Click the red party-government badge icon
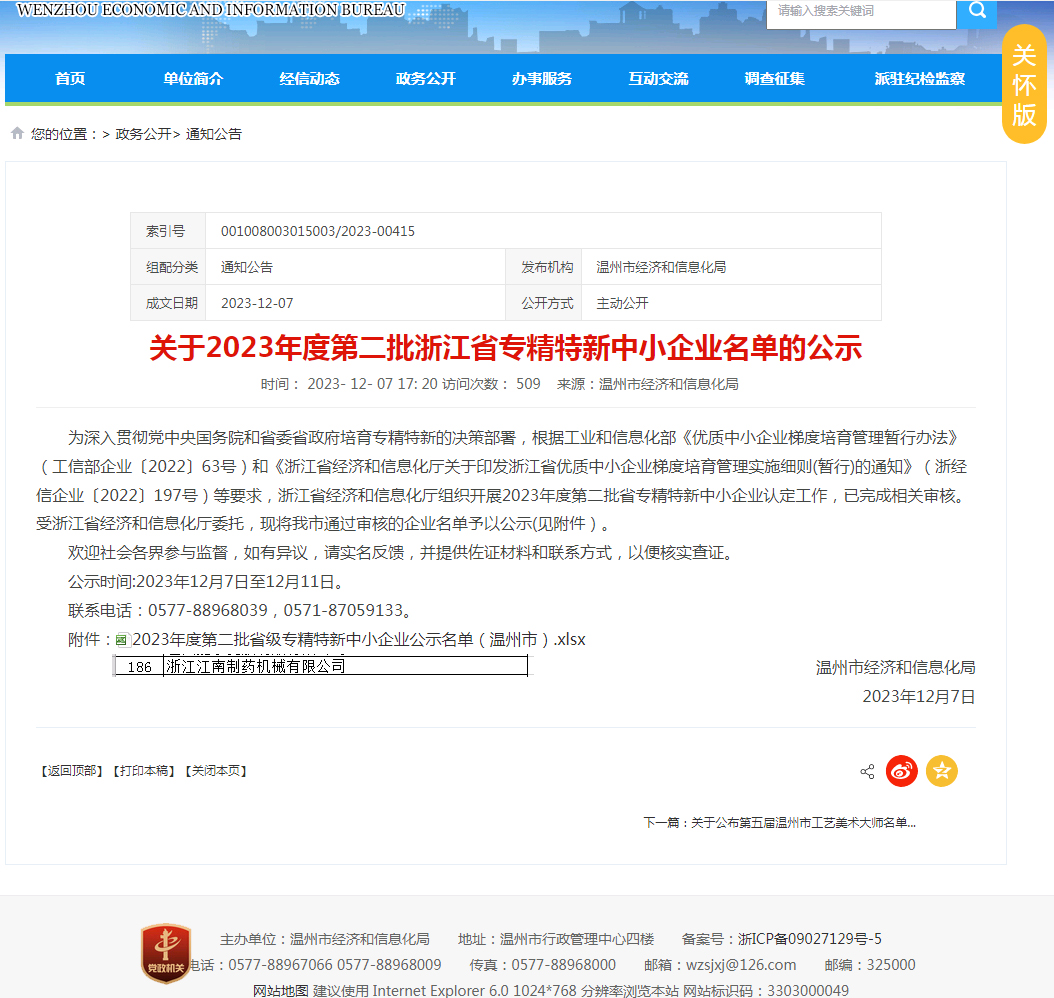1054x998 pixels. click(165, 953)
